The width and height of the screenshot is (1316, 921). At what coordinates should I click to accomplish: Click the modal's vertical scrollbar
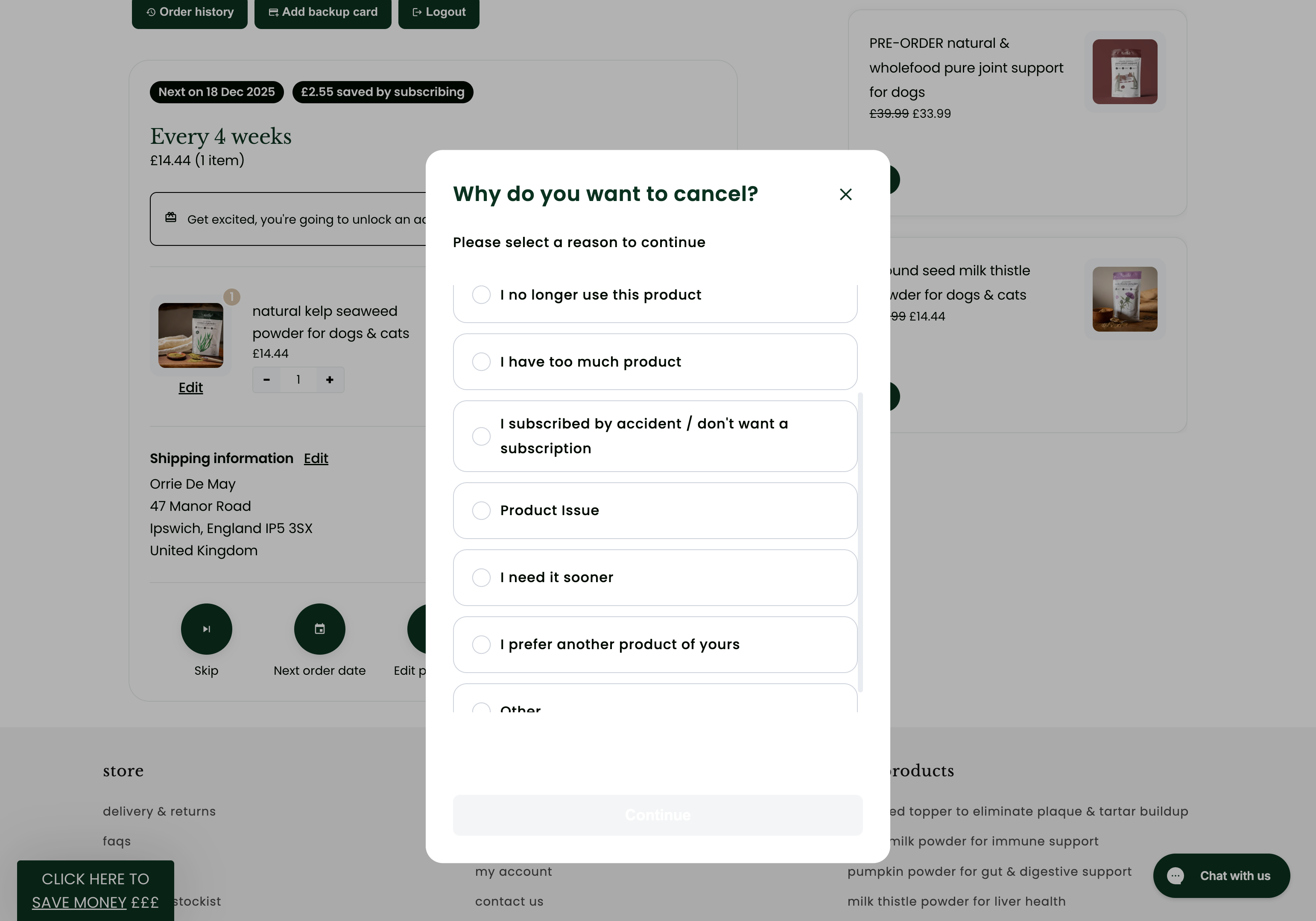860,542
